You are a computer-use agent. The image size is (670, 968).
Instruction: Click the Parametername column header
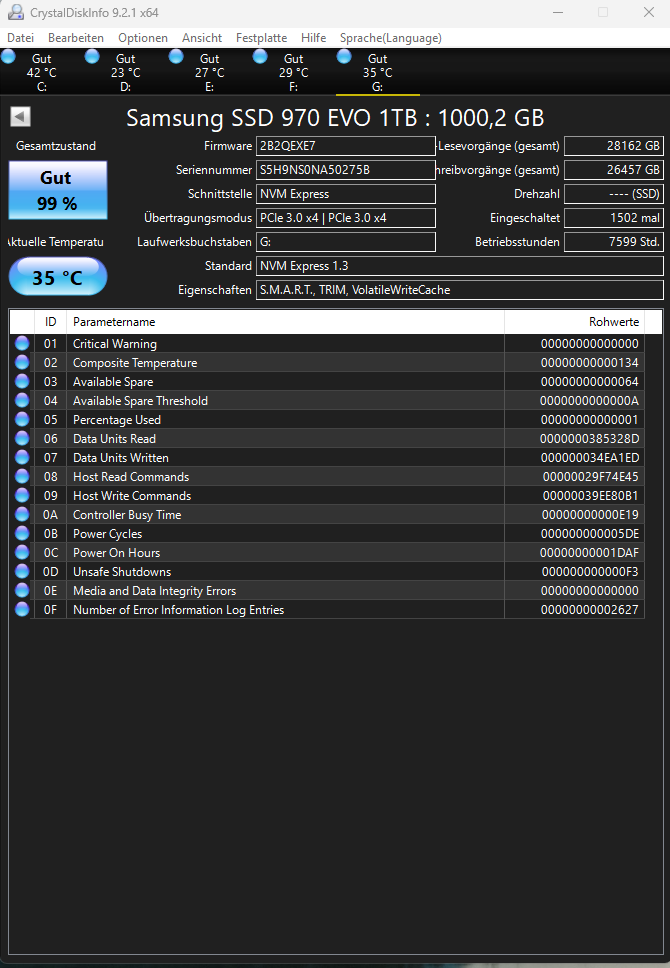pos(285,322)
